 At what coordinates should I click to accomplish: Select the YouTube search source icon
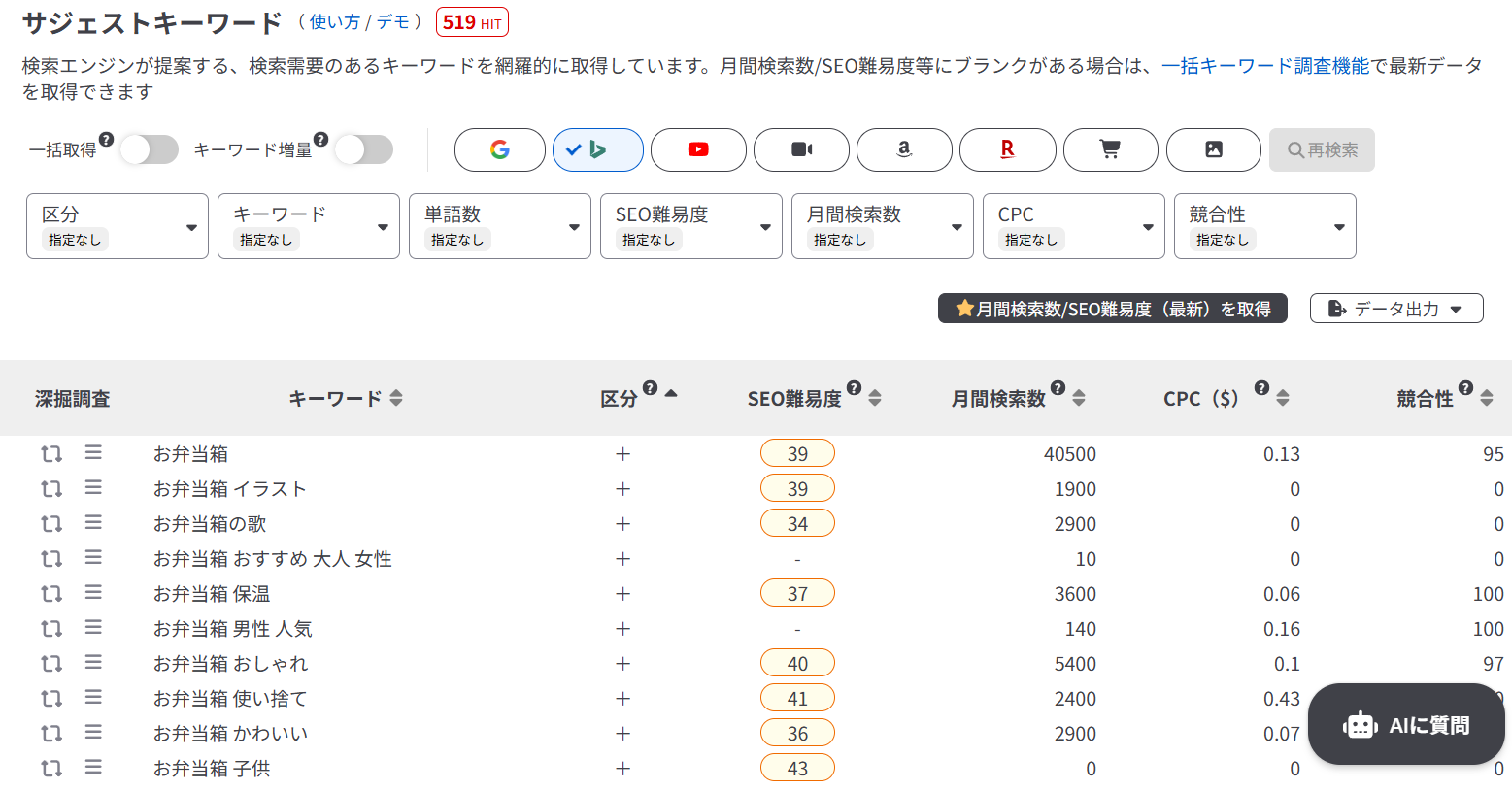(698, 150)
